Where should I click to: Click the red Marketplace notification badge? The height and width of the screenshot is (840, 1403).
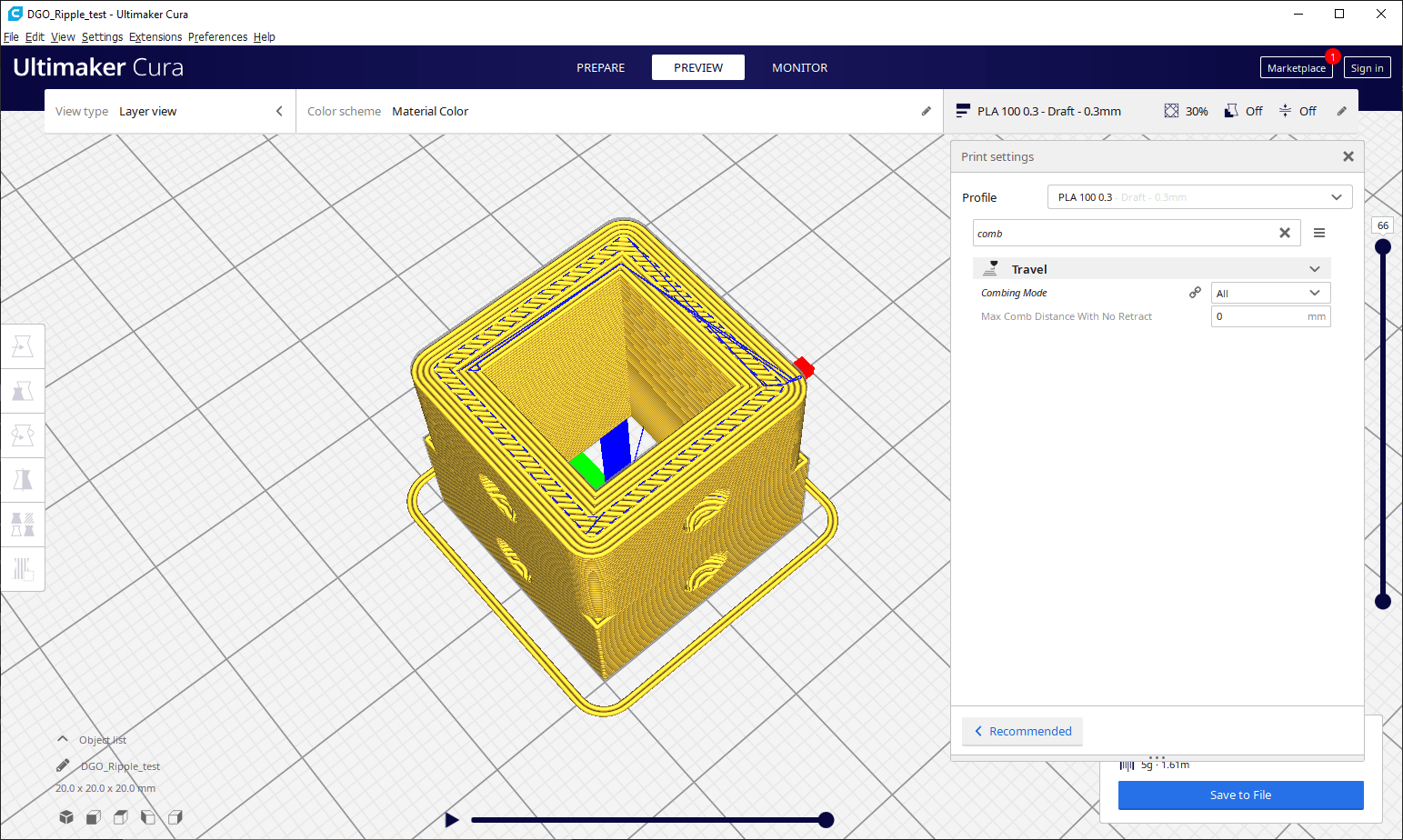pos(1333,56)
